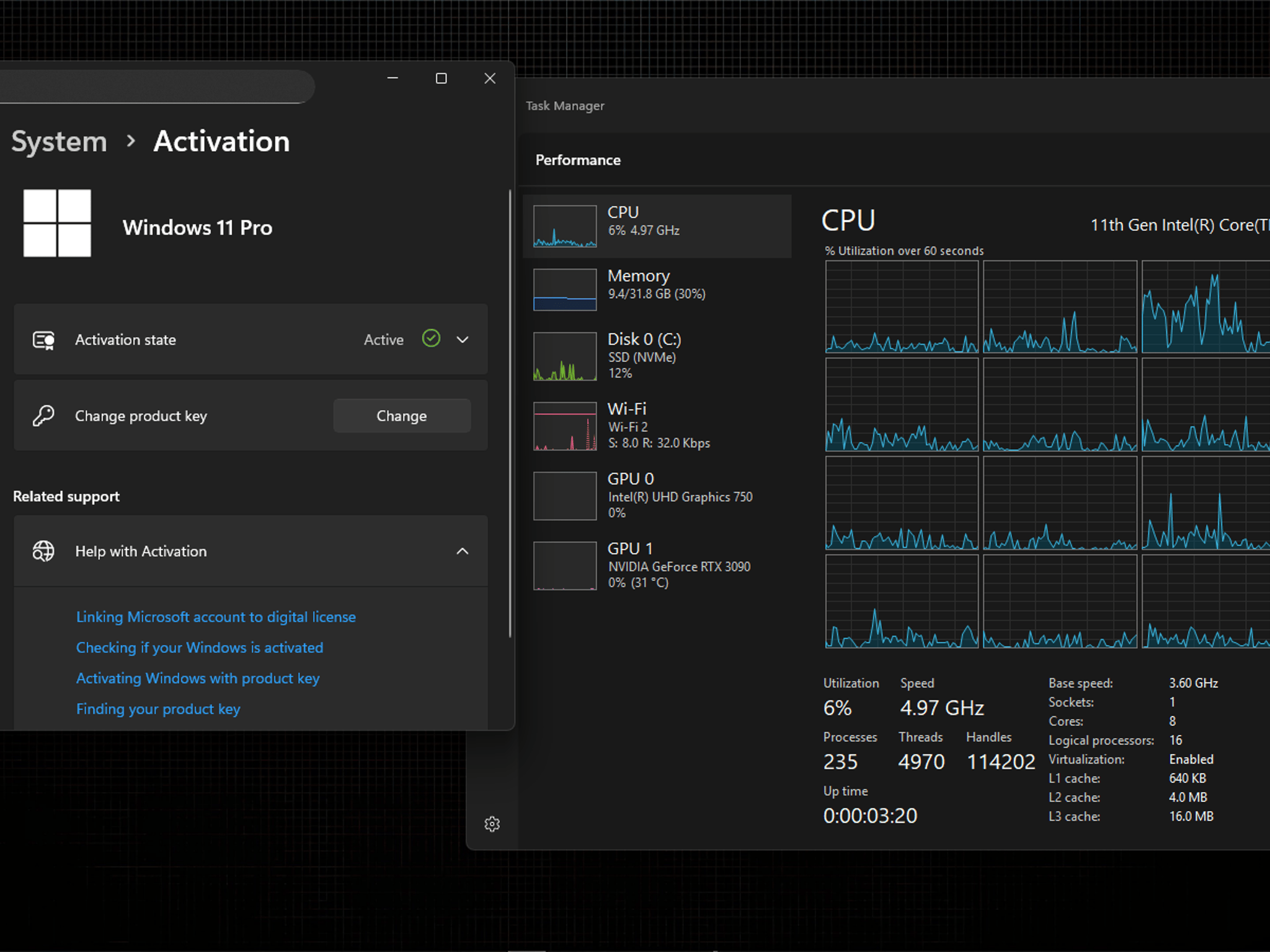Click the Base speed 3.60 GHz value
Viewport: 1270px width, 952px height.
pos(1194,683)
